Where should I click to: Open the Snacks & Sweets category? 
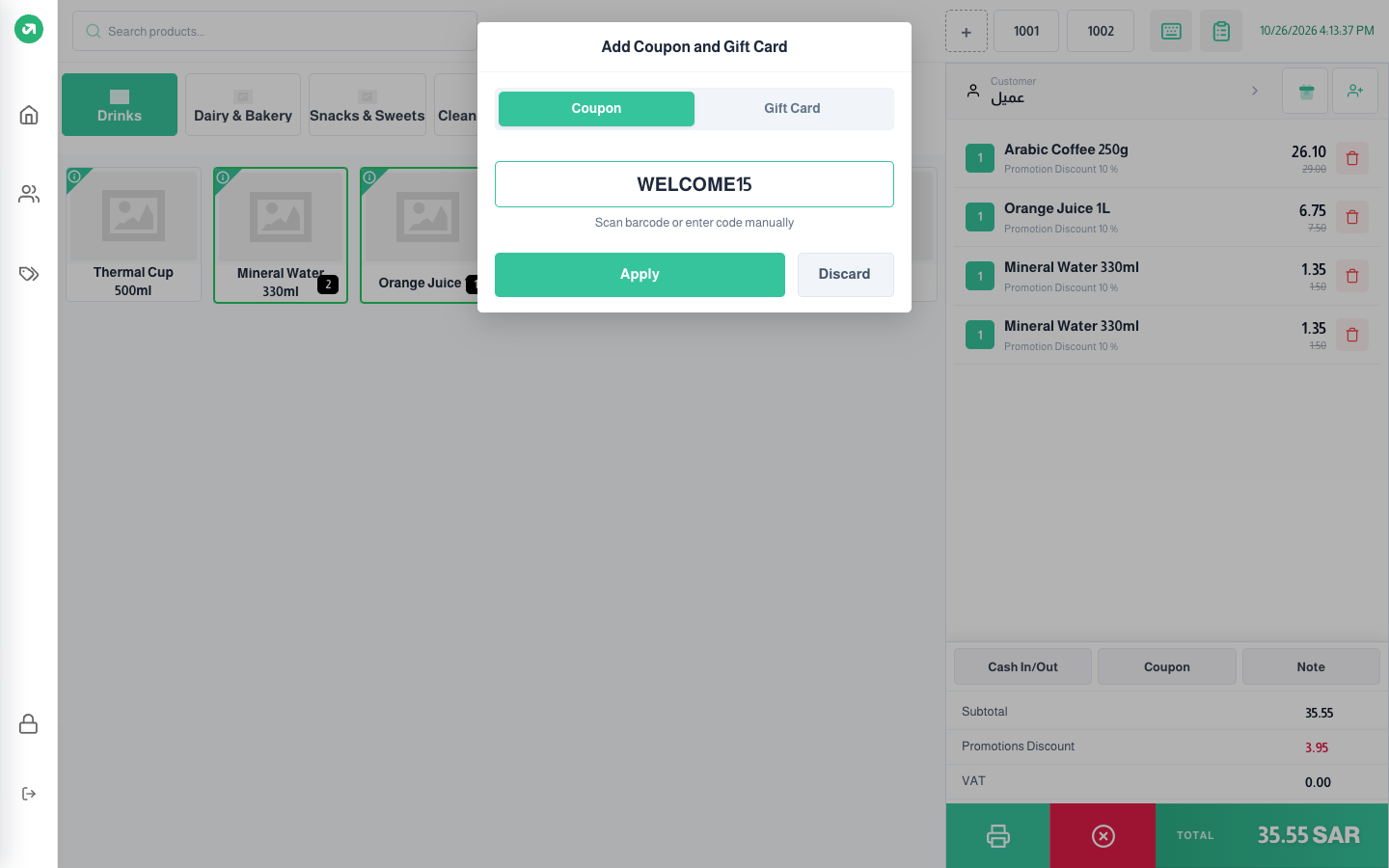368,104
